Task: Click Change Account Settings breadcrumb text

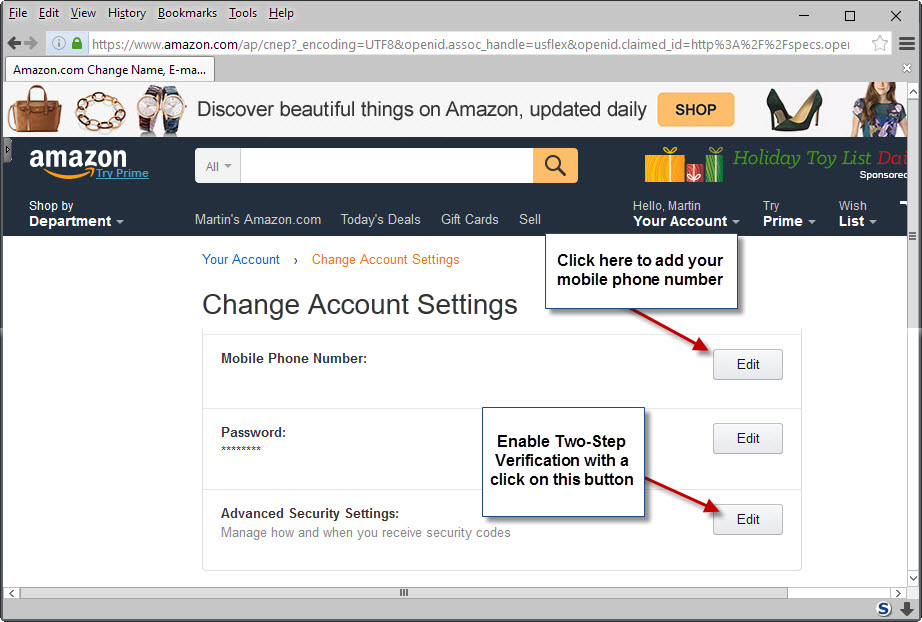Action: coord(385,259)
